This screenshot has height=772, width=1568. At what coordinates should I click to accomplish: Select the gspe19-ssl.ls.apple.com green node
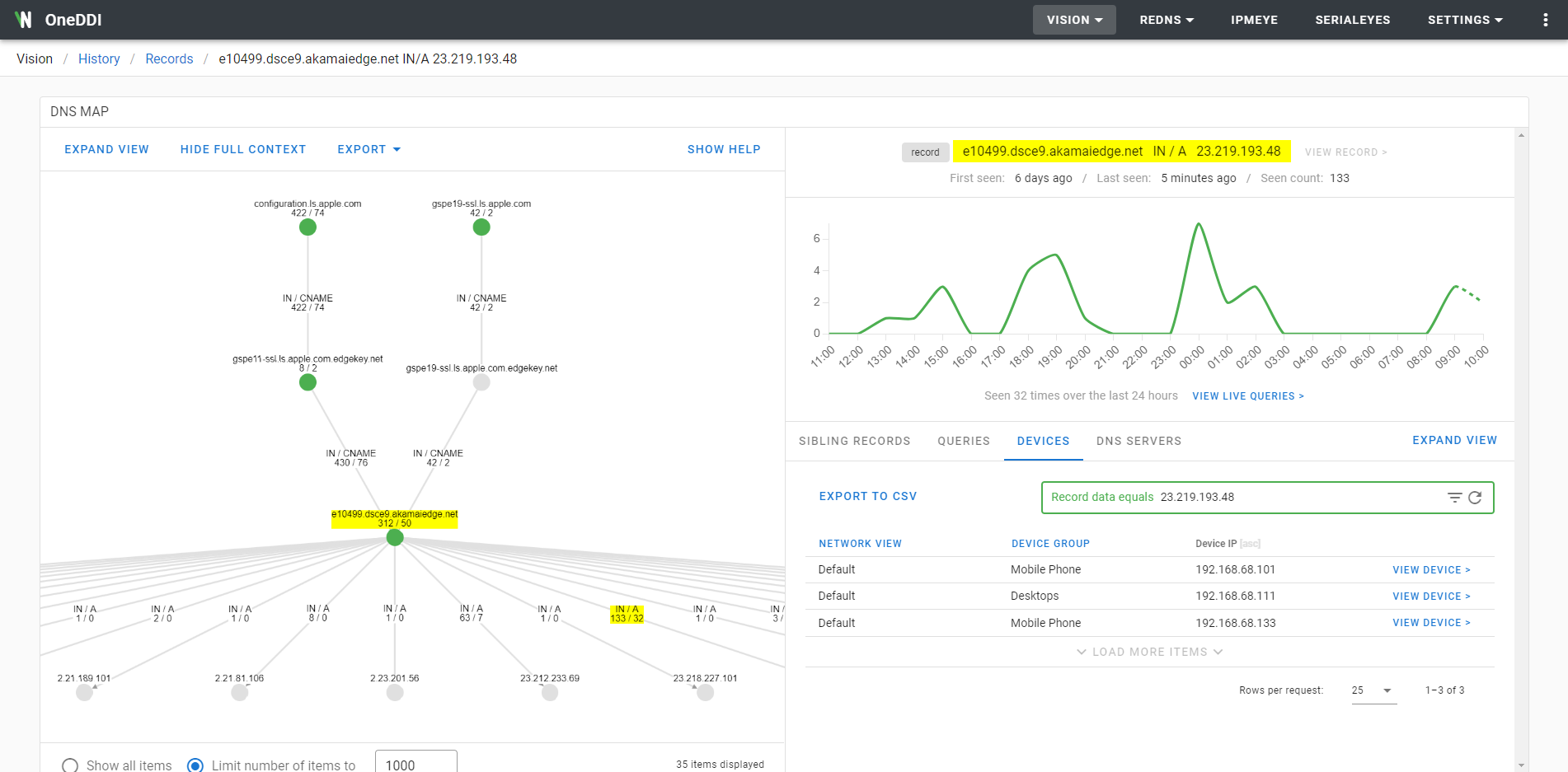[481, 227]
